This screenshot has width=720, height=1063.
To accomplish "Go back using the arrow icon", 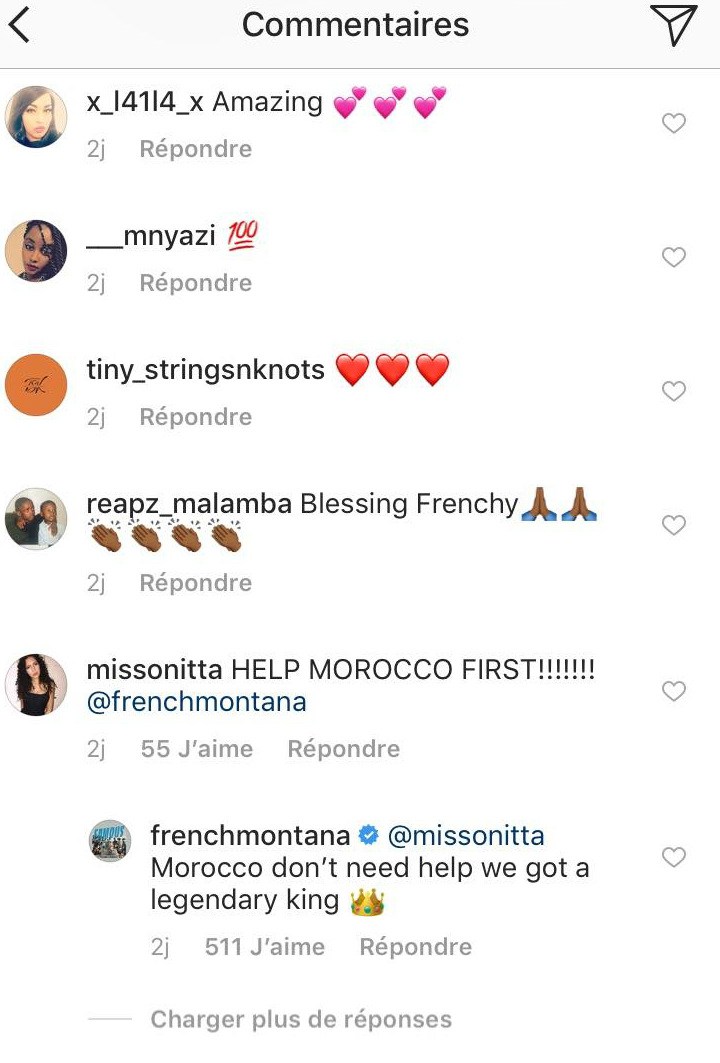I will point(20,26).
